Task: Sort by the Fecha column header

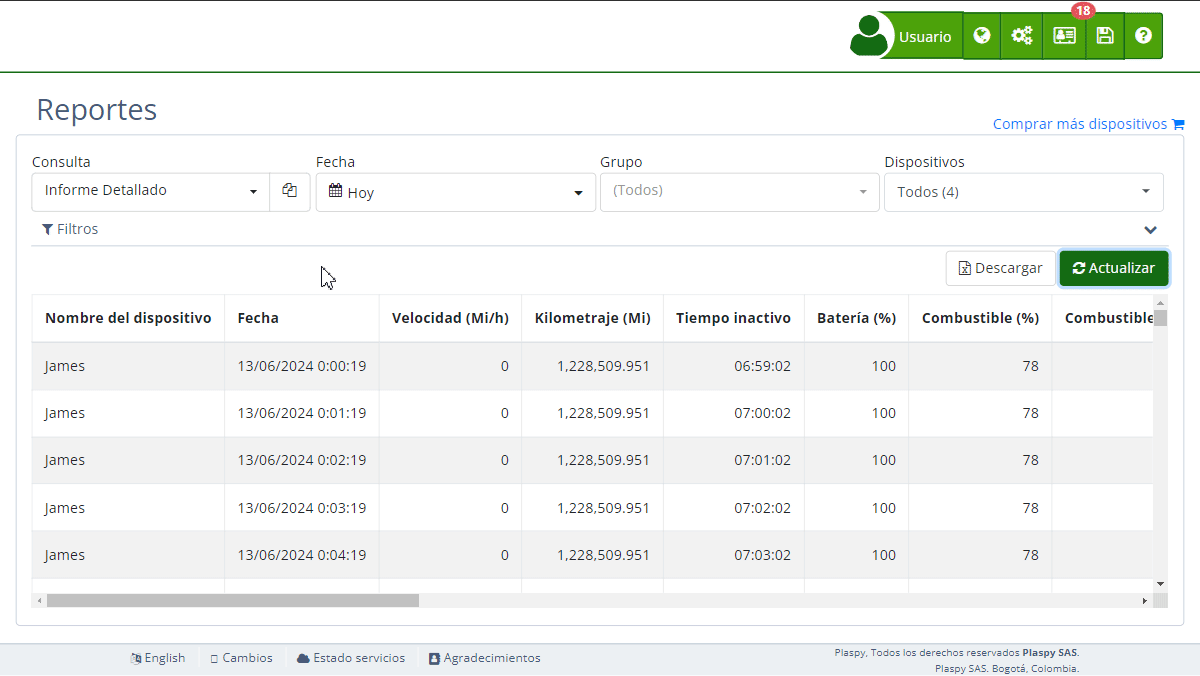Action: pos(258,318)
